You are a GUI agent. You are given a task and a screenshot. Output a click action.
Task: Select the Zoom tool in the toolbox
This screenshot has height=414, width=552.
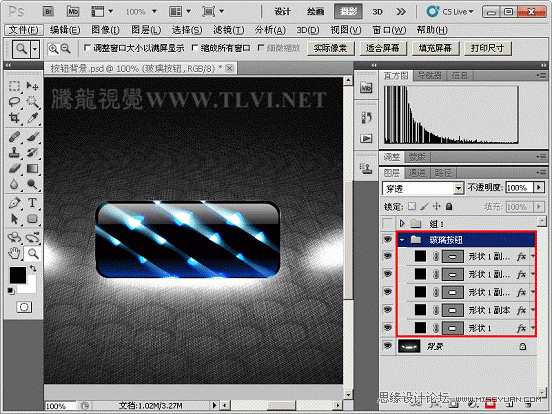[33, 253]
